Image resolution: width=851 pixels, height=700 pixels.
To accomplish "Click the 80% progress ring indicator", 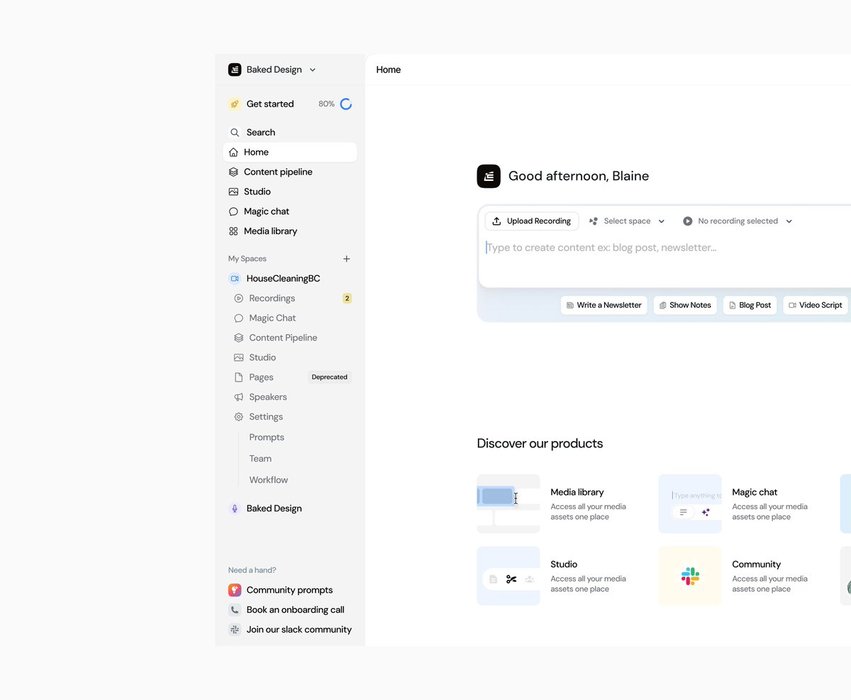I will (346, 104).
